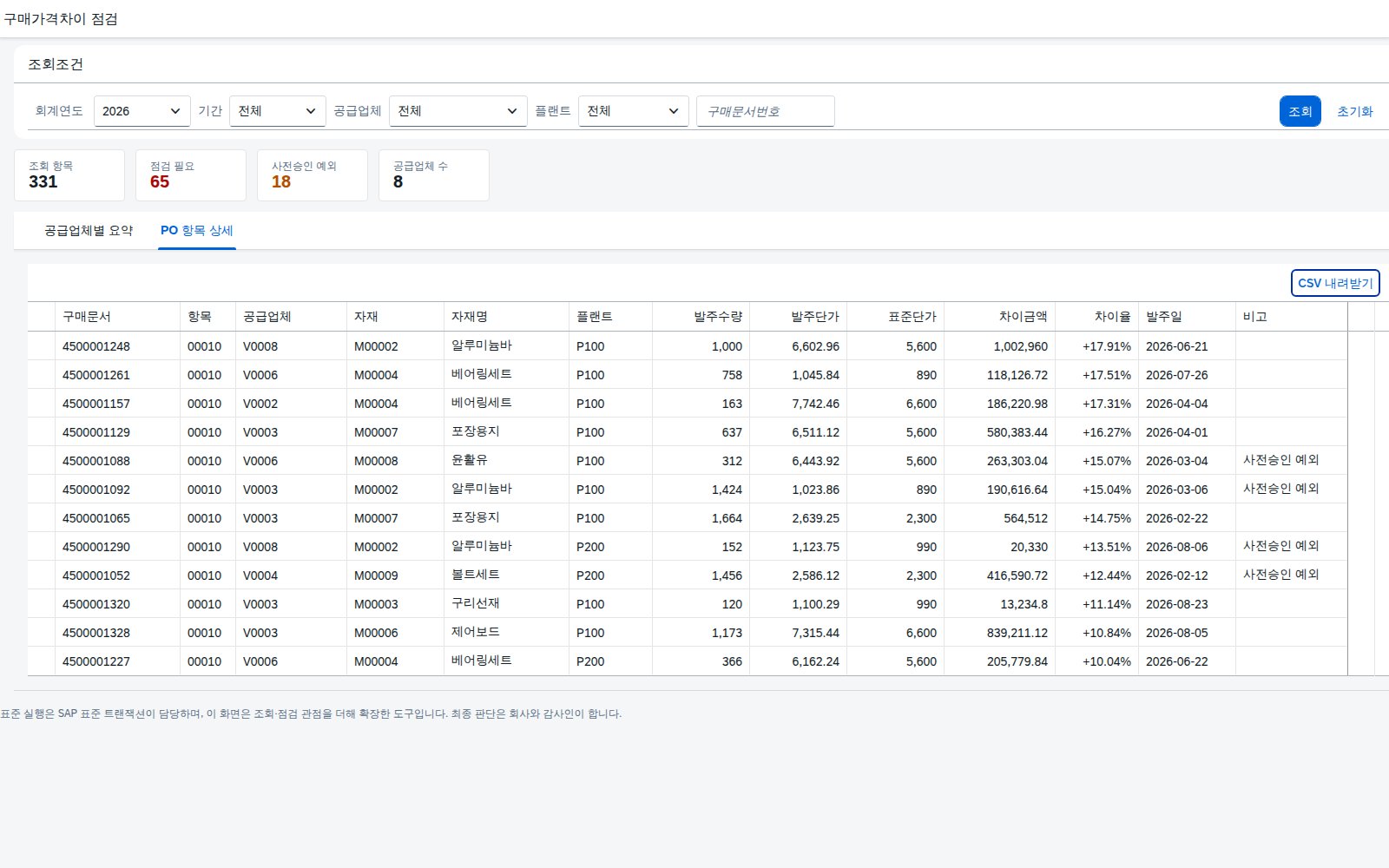The image size is (1389, 868).
Task: Sort by 차이금액 column header
Action: point(999,317)
